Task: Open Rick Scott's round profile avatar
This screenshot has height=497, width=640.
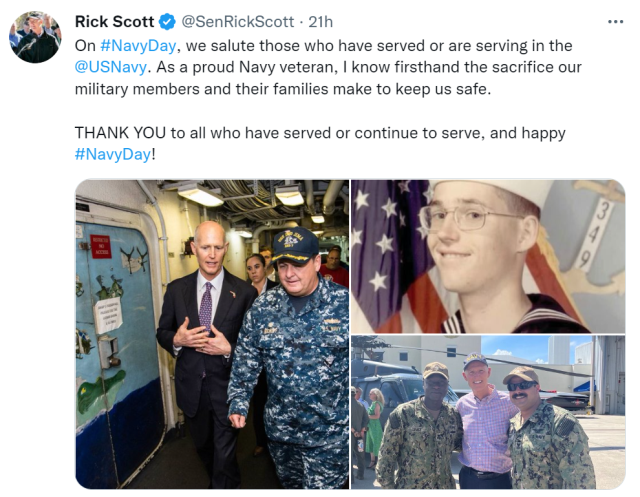Action: tap(35, 37)
